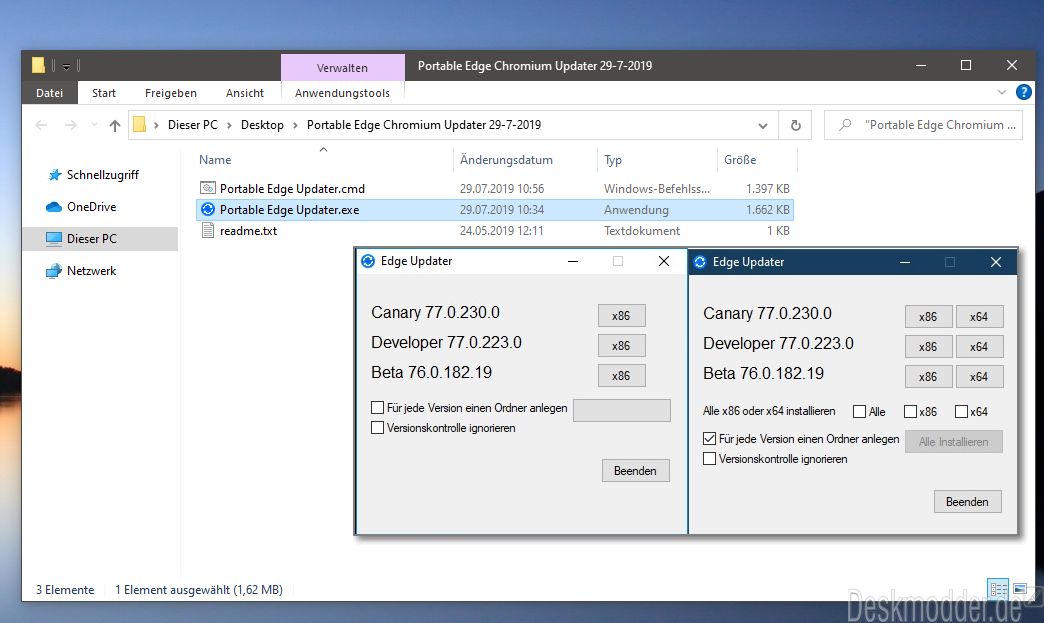Click Developer x64 in the right window
This screenshot has height=623, width=1044.
pos(979,347)
